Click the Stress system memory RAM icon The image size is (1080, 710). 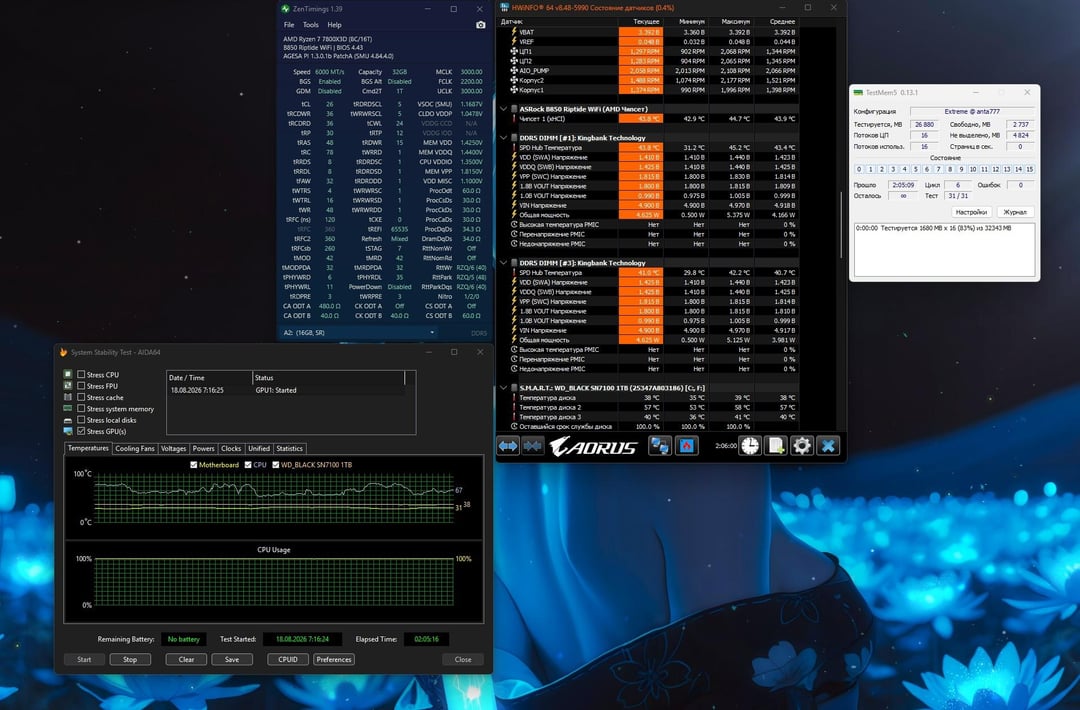(x=68, y=408)
